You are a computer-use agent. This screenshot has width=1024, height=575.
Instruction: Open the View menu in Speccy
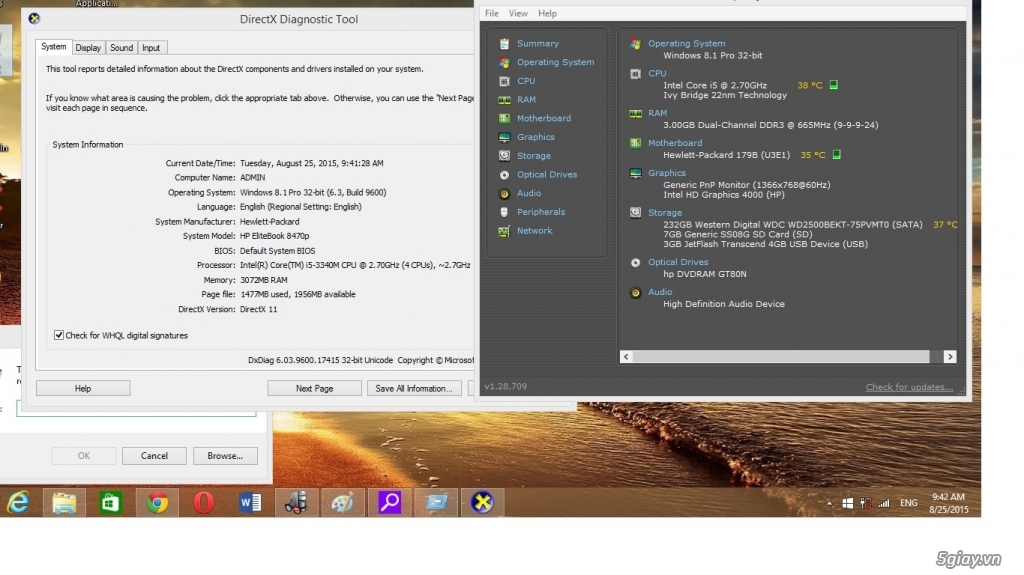tap(518, 13)
